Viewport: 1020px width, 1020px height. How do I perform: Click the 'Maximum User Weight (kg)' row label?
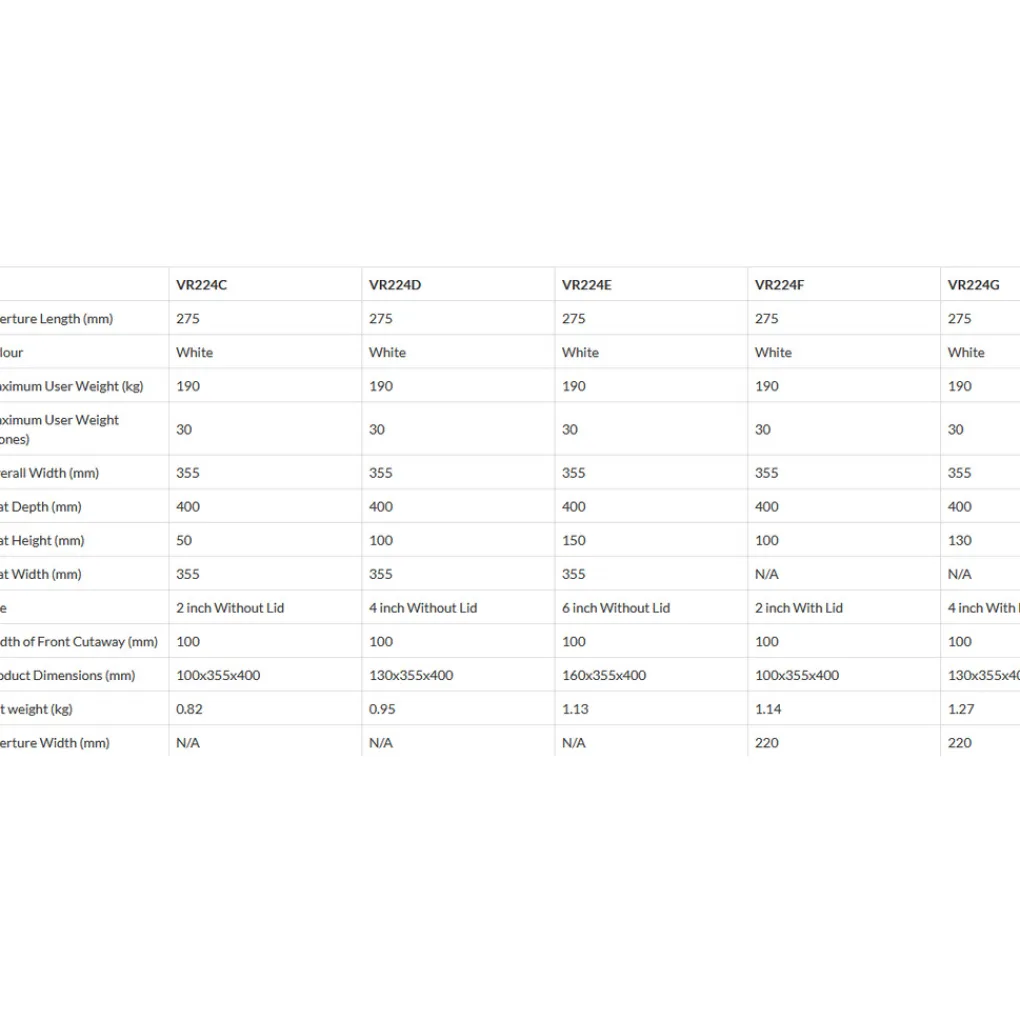[x=72, y=386]
